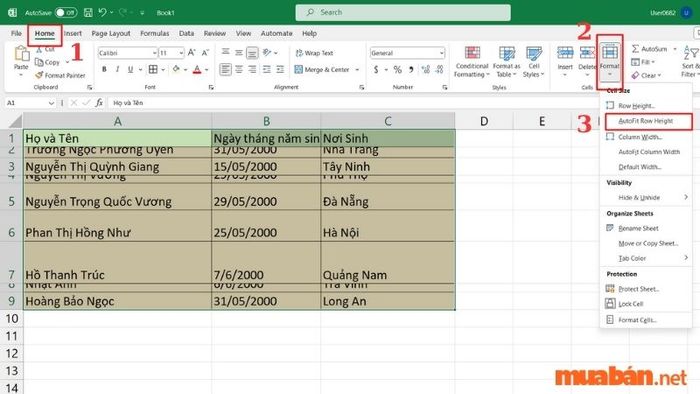
Task: Select the row 10 header
Action: pos(12,319)
